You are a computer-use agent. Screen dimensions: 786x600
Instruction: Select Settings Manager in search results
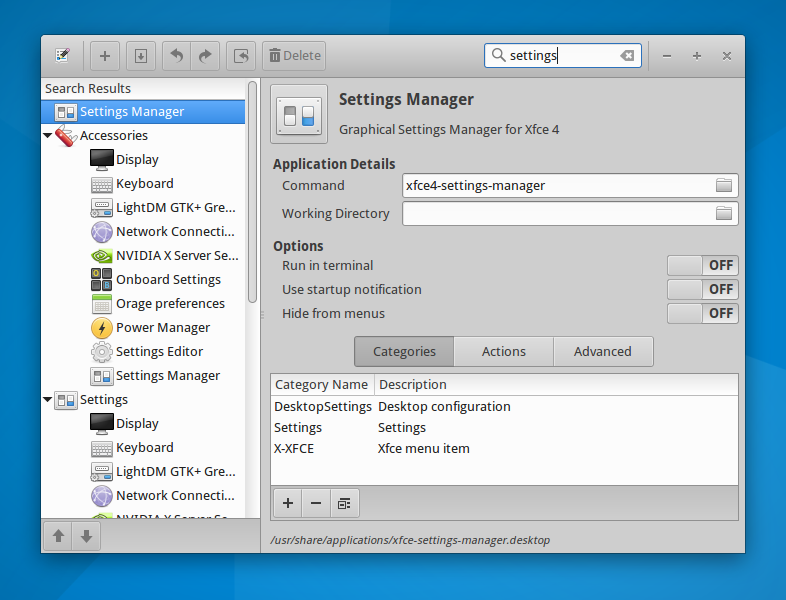coord(143,112)
